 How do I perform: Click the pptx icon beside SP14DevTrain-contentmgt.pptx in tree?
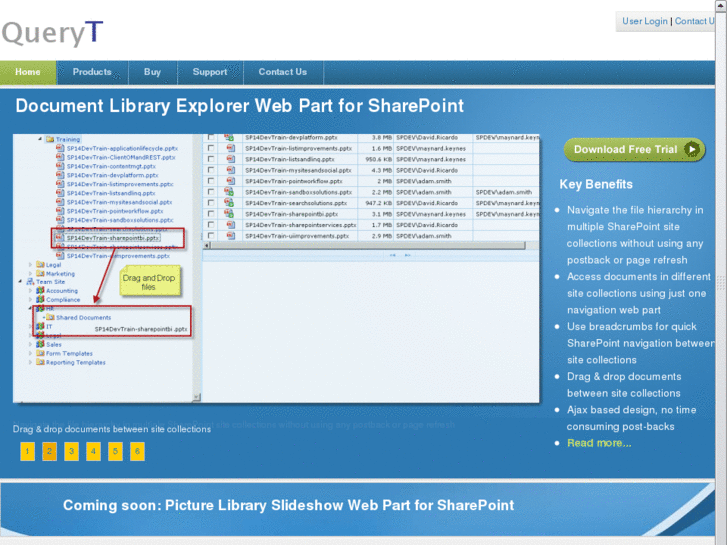click(60, 166)
